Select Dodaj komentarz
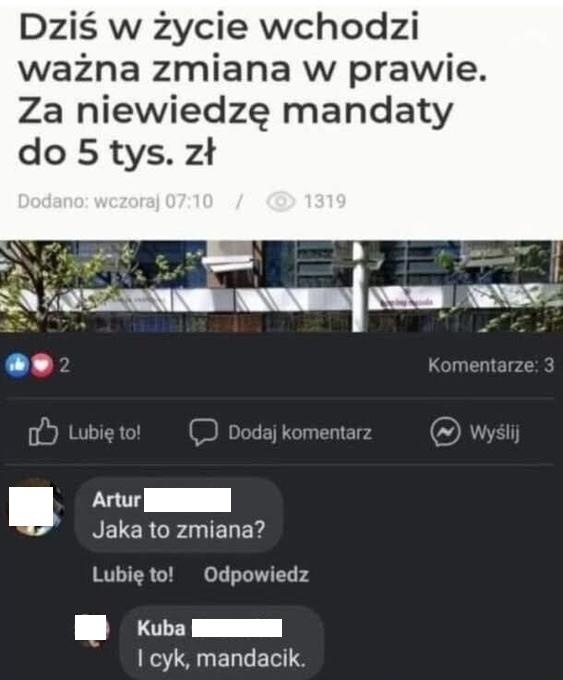This screenshot has height=680, width=563. 281,432
